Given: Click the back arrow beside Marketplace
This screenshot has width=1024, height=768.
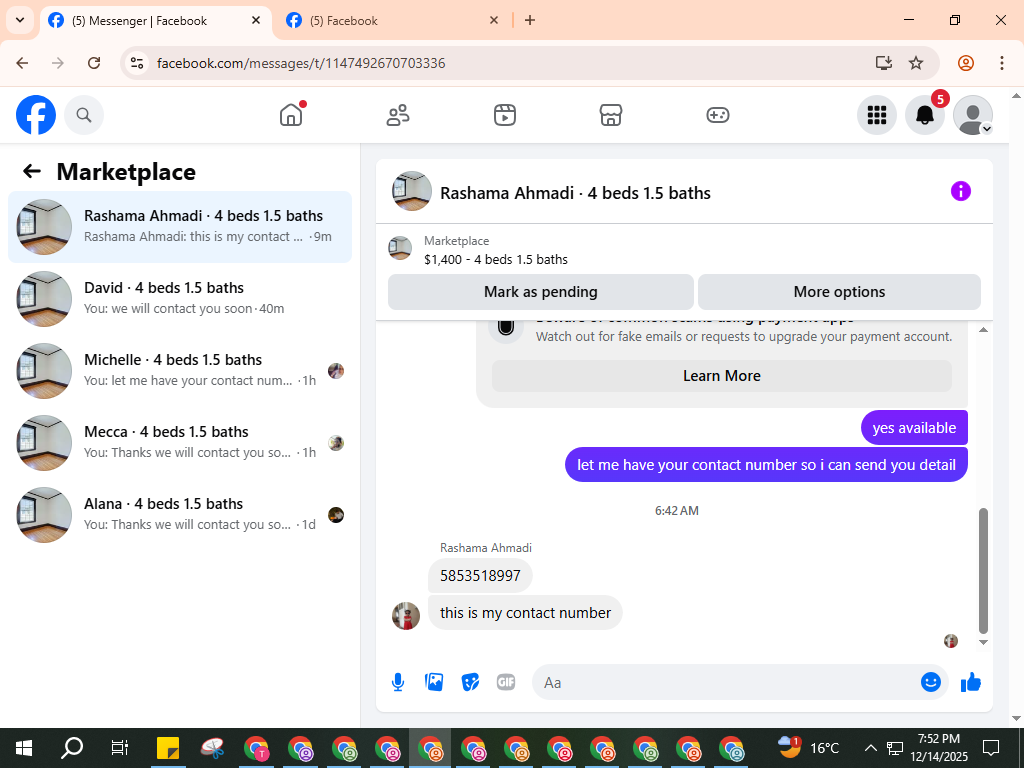Looking at the screenshot, I should (32, 171).
